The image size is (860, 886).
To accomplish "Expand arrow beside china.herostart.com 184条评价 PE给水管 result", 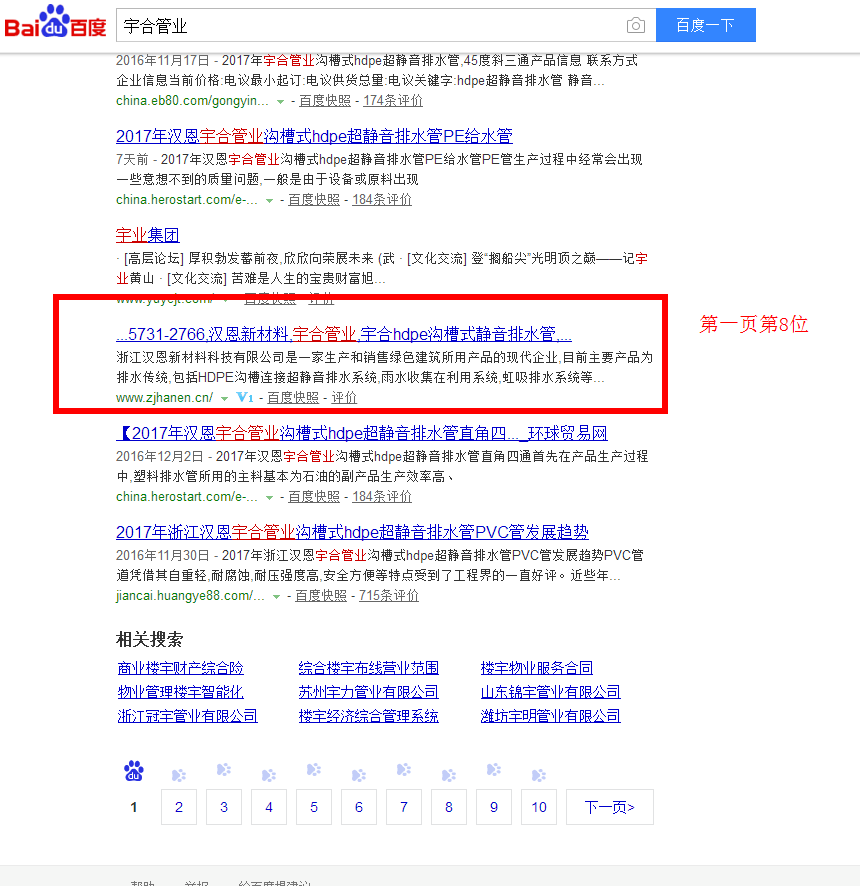I will (270, 201).
